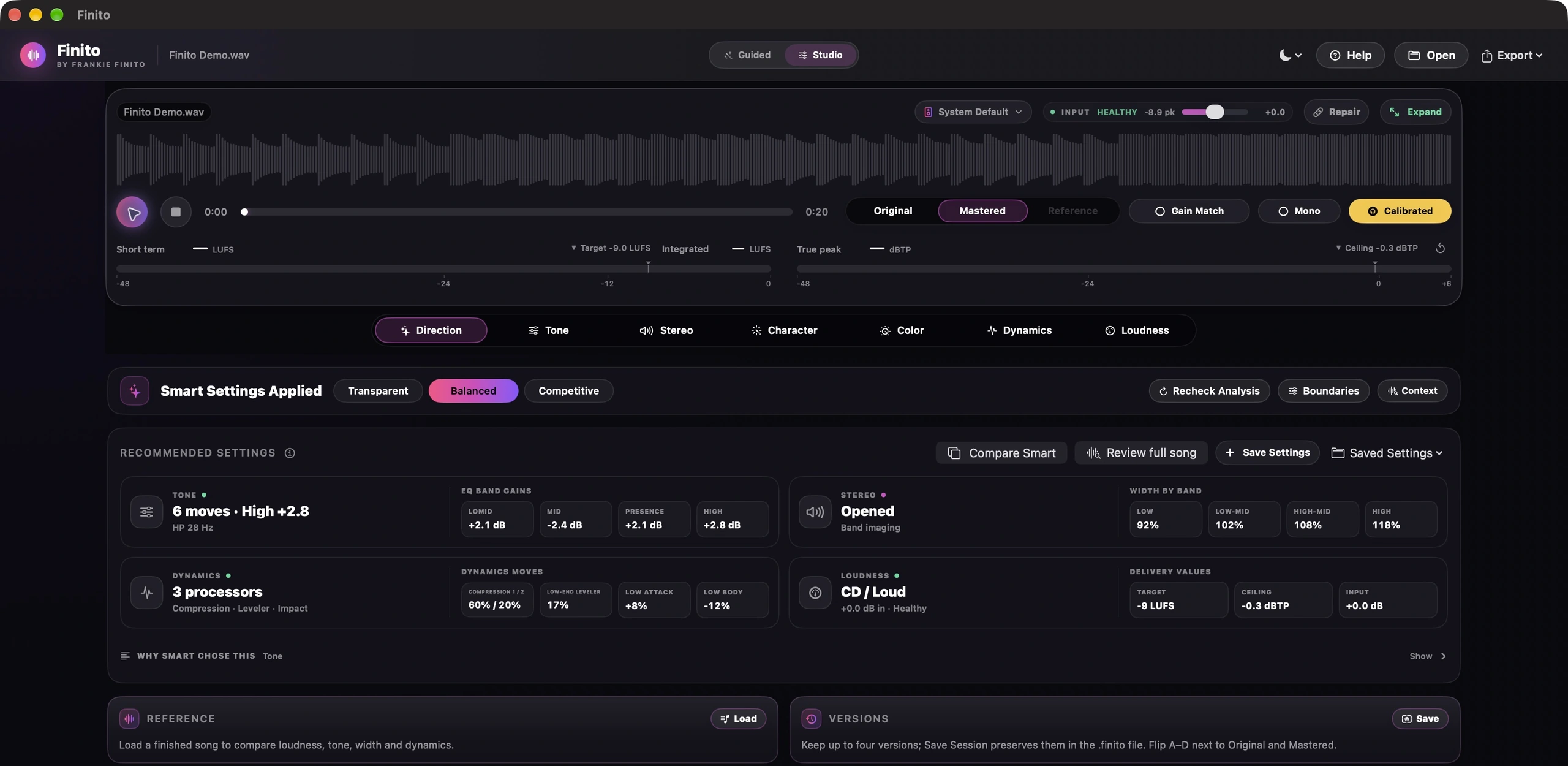
Task: Click Recheck Analysis
Action: click(x=1210, y=391)
